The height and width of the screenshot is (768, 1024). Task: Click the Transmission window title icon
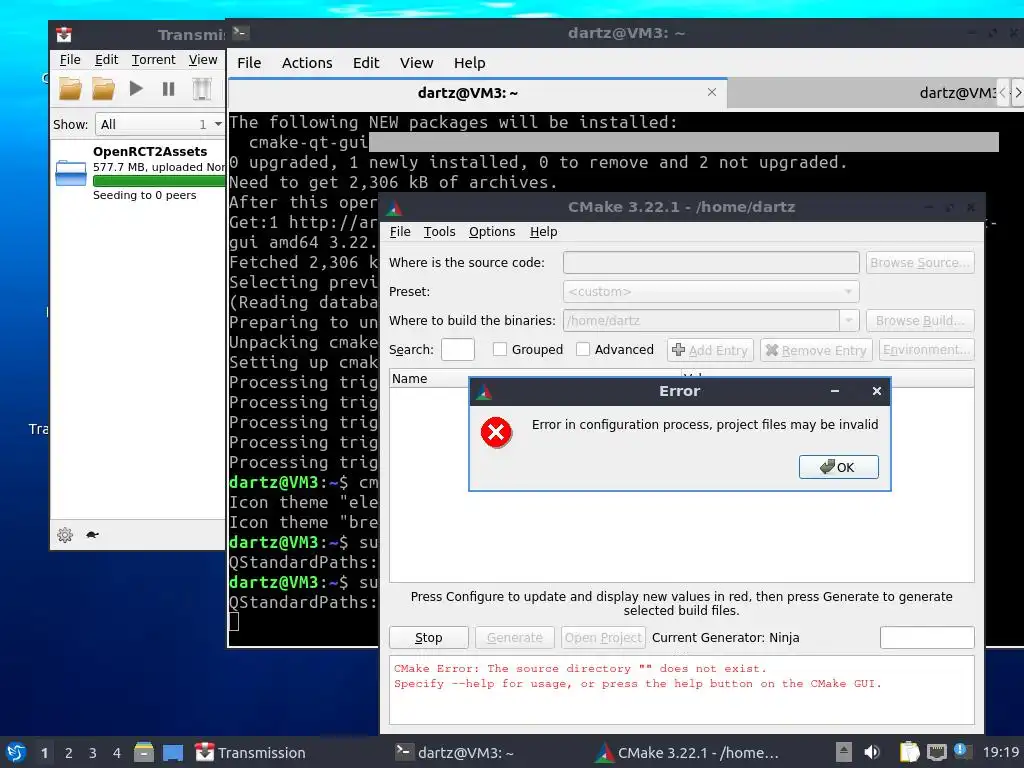[64, 35]
